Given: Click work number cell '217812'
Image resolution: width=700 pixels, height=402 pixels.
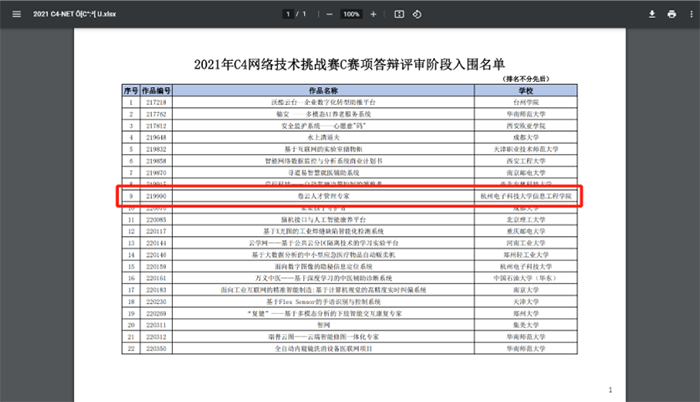Looking at the screenshot, I should [x=156, y=126].
